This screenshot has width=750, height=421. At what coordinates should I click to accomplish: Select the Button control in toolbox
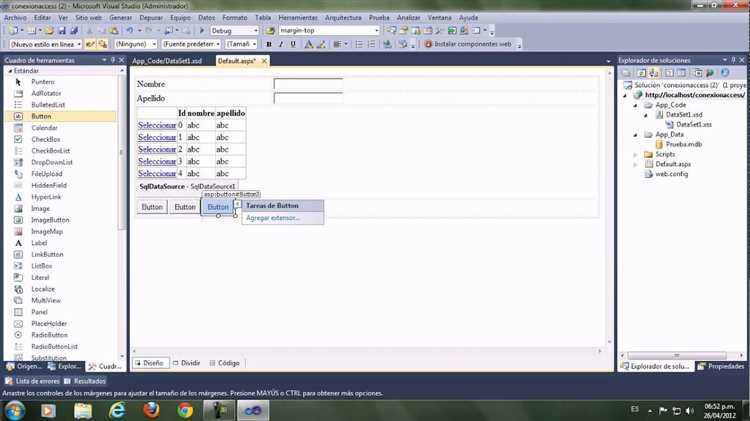(x=61, y=116)
